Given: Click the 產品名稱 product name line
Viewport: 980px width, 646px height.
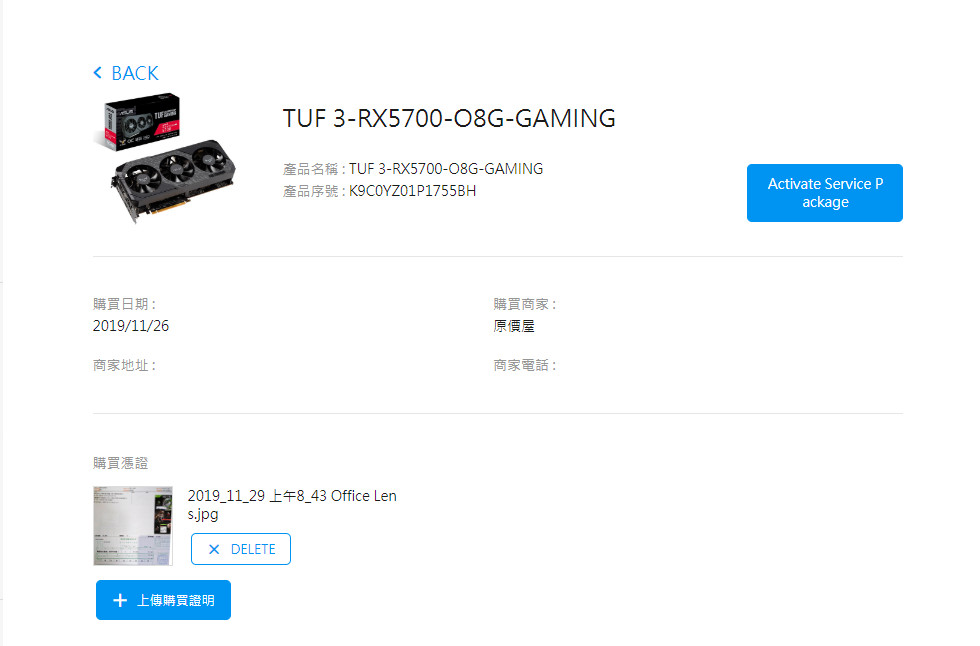Looking at the screenshot, I should pyautogui.click(x=412, y=169).
